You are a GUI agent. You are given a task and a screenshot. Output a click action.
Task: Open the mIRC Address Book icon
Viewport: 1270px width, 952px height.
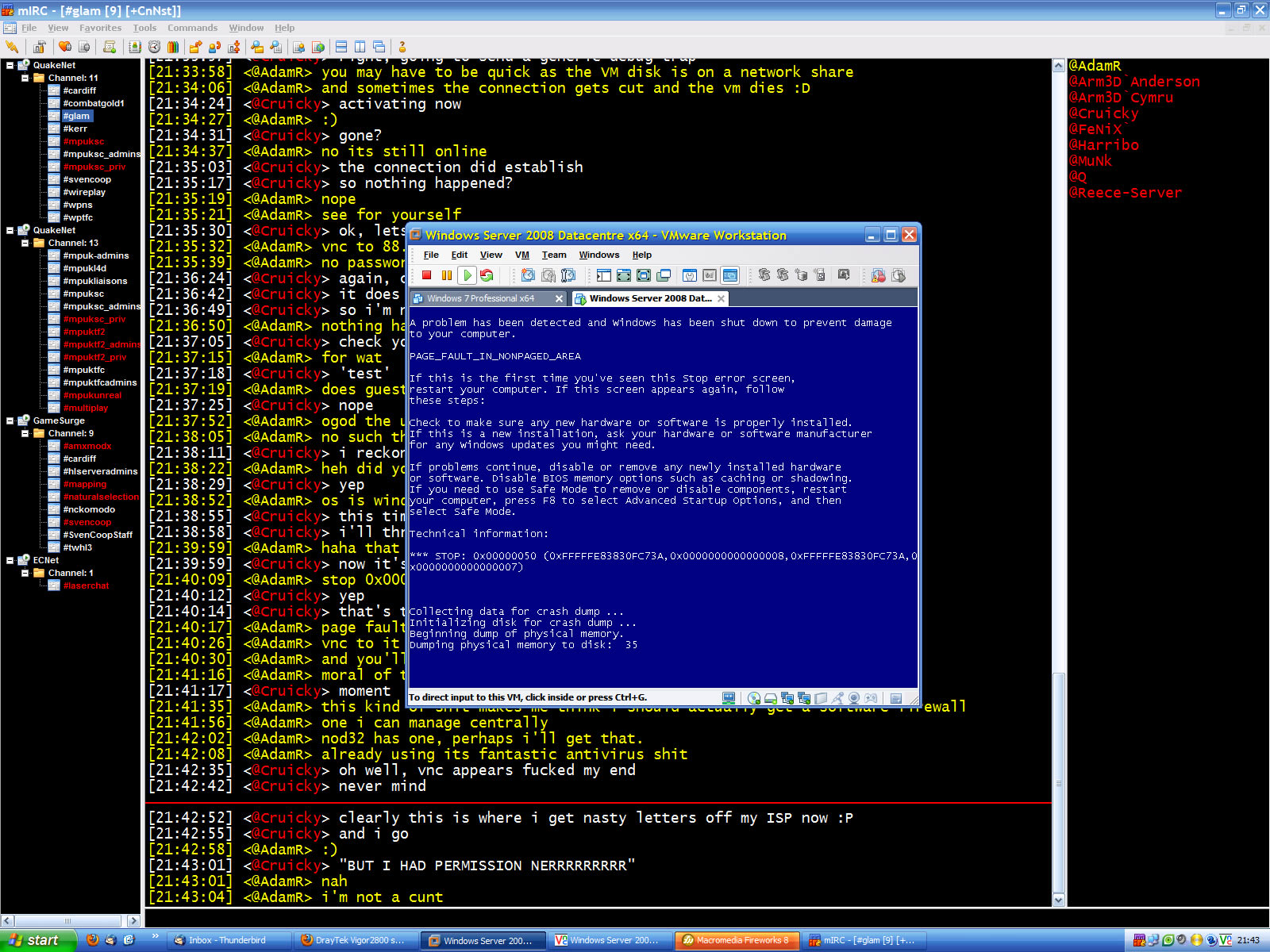point(135,47)
